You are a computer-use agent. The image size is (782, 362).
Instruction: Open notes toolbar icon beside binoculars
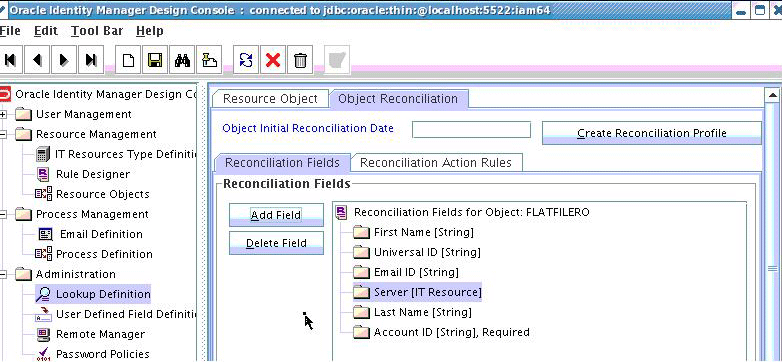pyautogui.click(x=209, y=60)
